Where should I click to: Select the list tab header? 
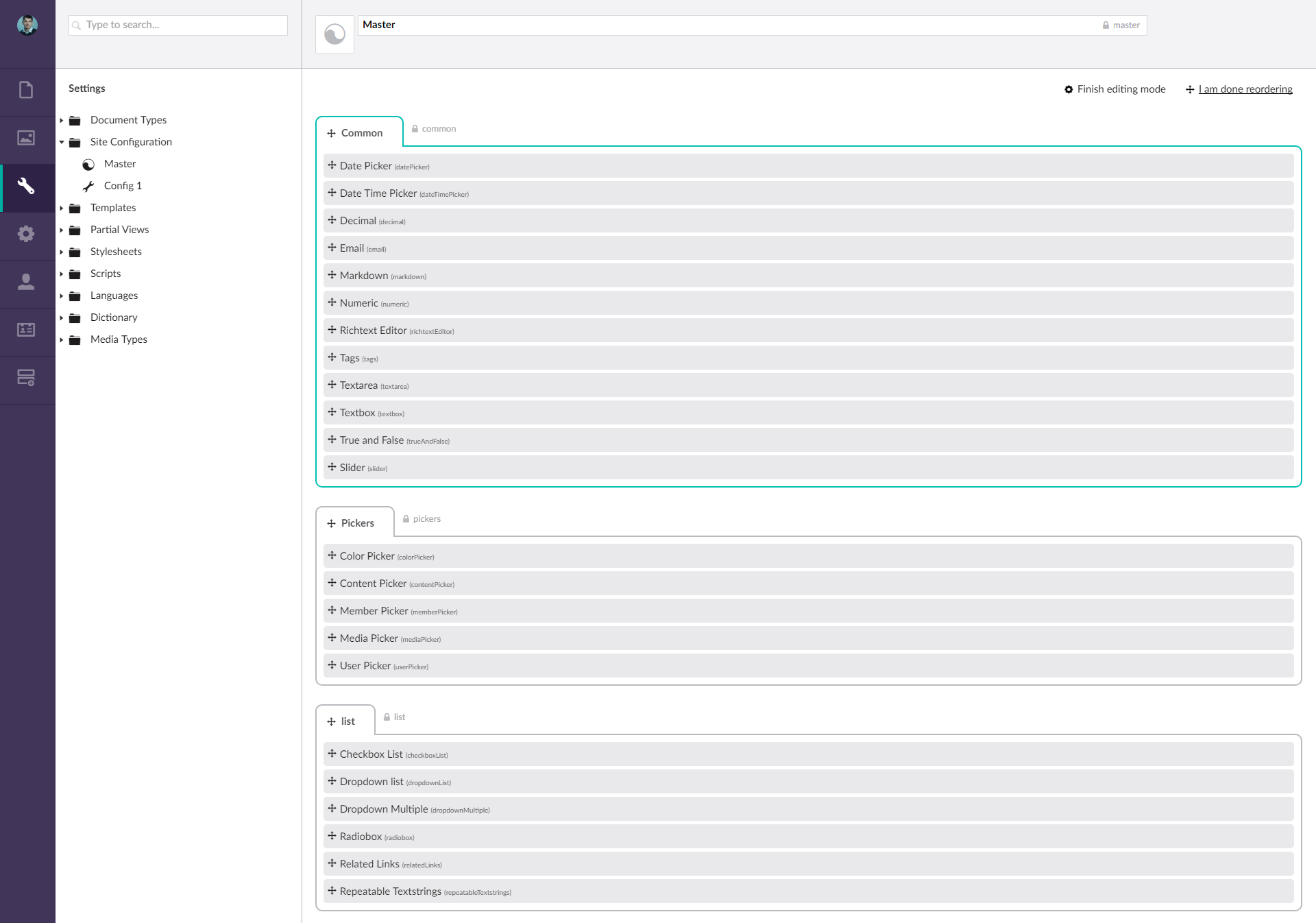click(347, 721)
